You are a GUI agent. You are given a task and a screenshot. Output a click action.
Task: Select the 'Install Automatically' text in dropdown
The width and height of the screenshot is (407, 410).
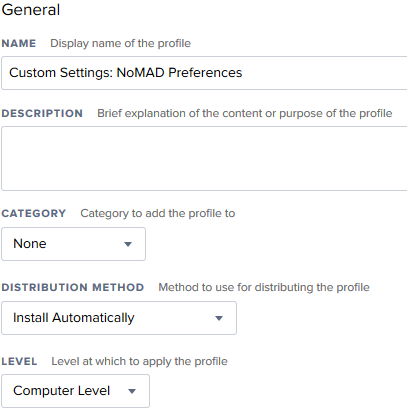(74, 318)
